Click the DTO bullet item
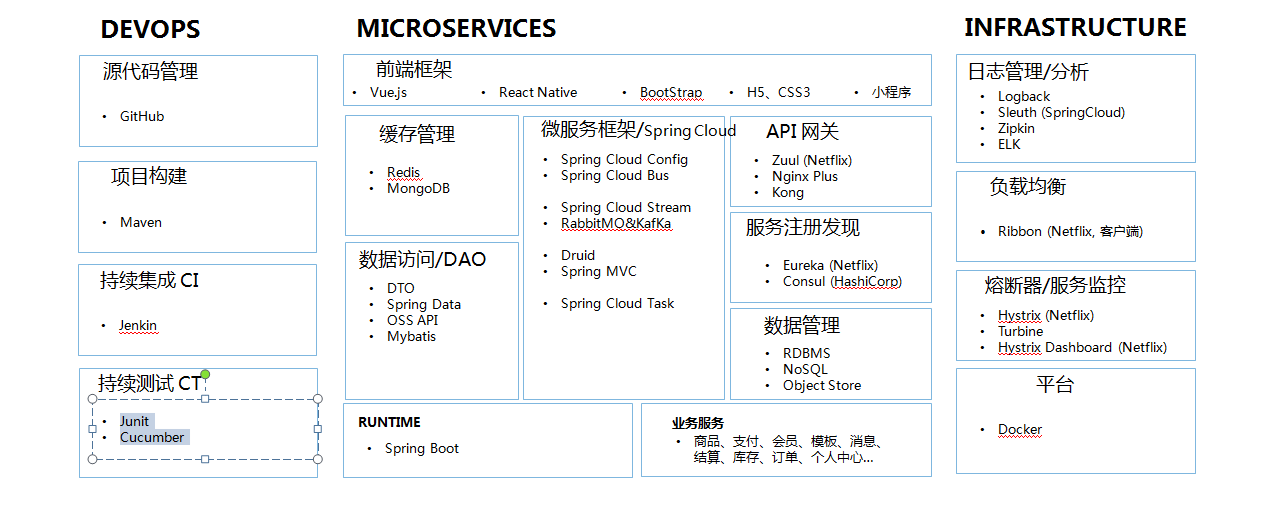Screen dimensions: 1275x512 coord(401,288)
